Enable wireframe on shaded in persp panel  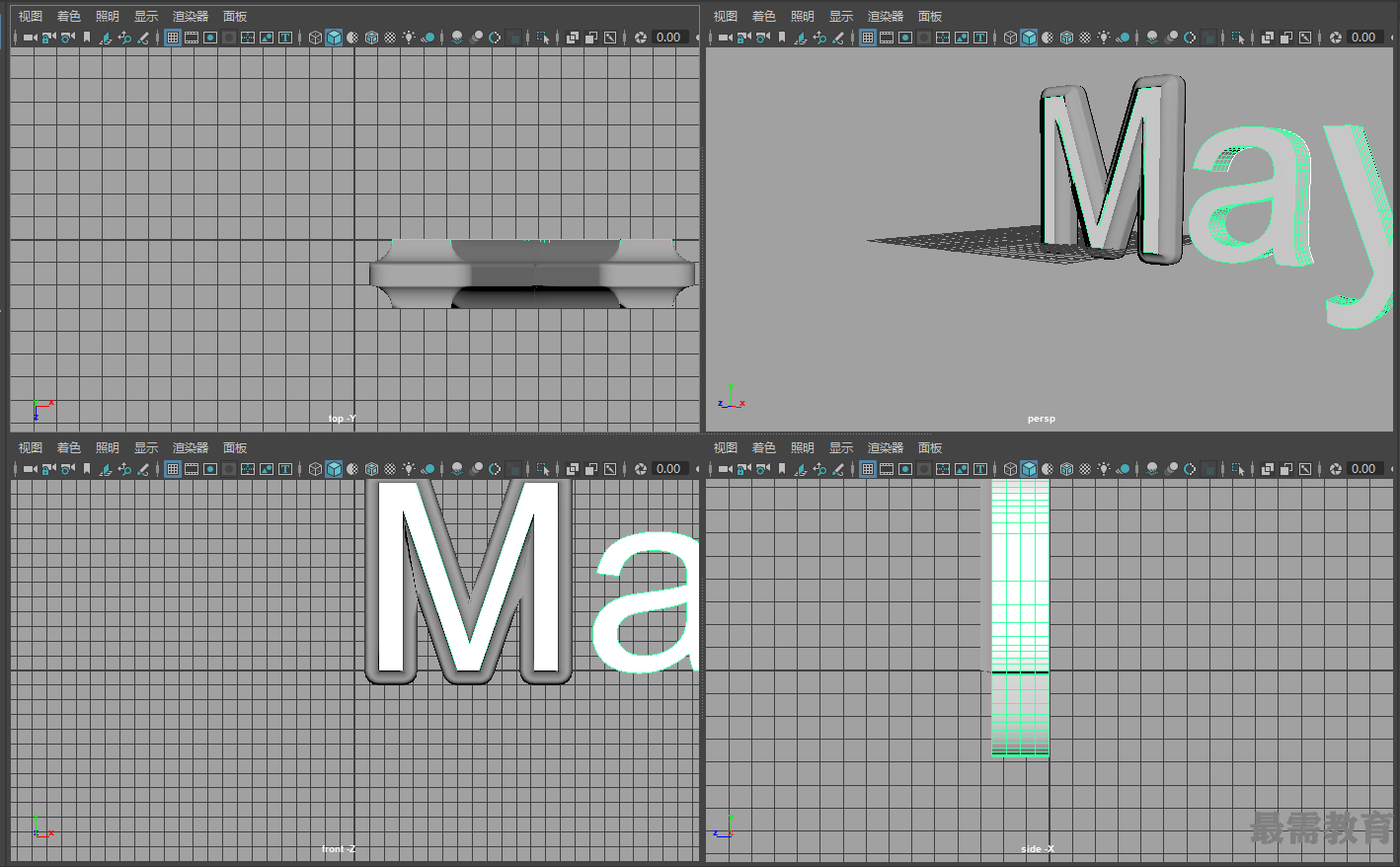[1066, 38]
